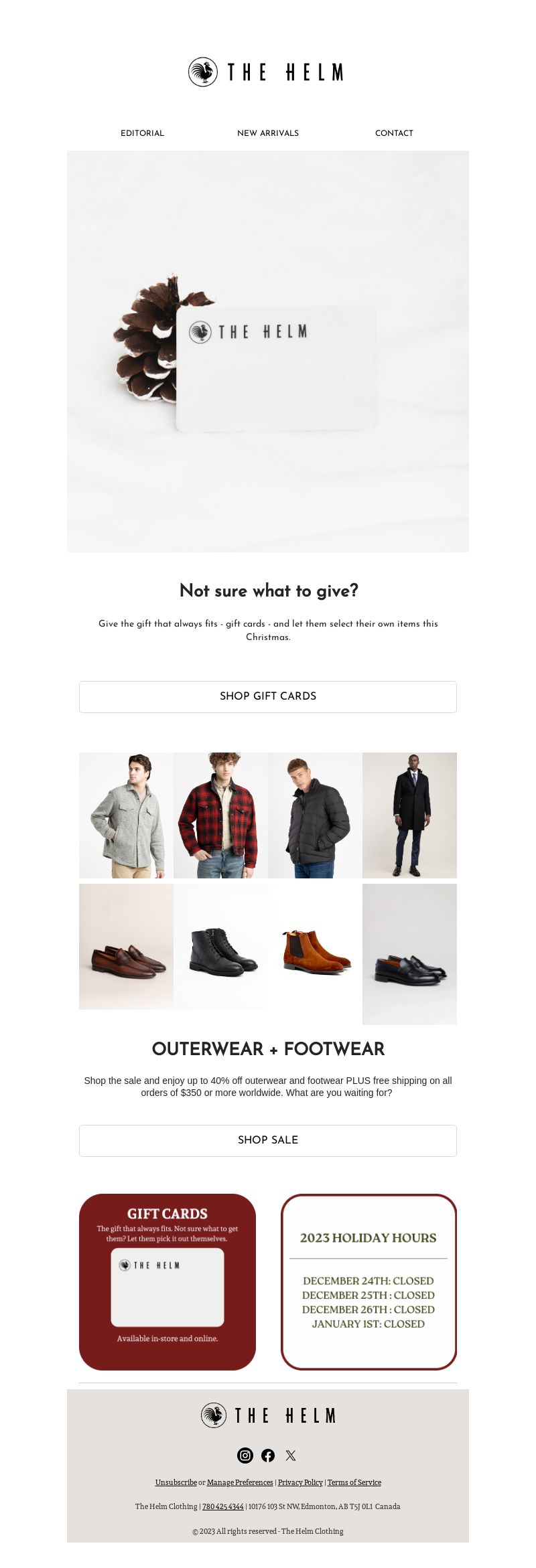Open the Facebook icon in footer

click(x=268, y=1455)
